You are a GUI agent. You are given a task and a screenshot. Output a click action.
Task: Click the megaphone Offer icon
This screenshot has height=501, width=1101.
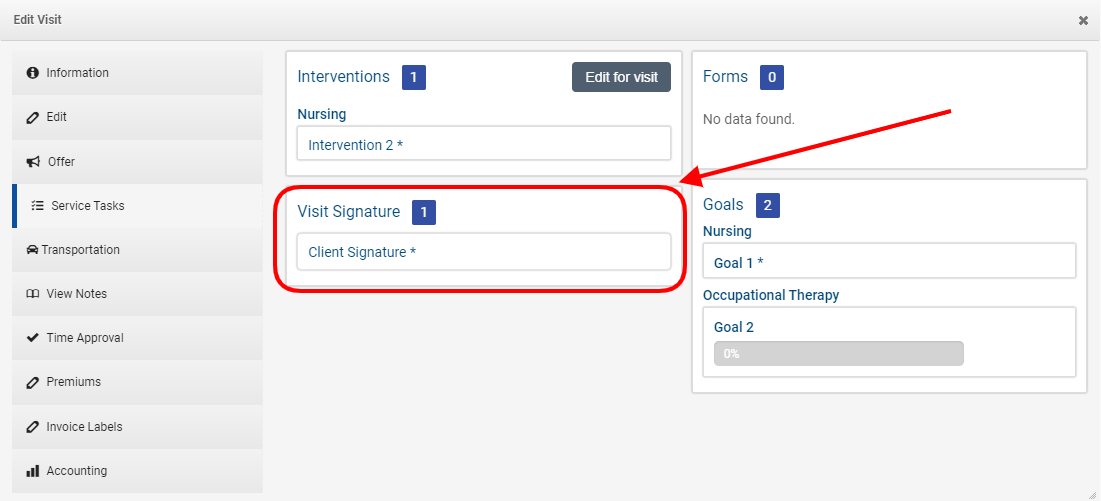[x=33, y=161]
